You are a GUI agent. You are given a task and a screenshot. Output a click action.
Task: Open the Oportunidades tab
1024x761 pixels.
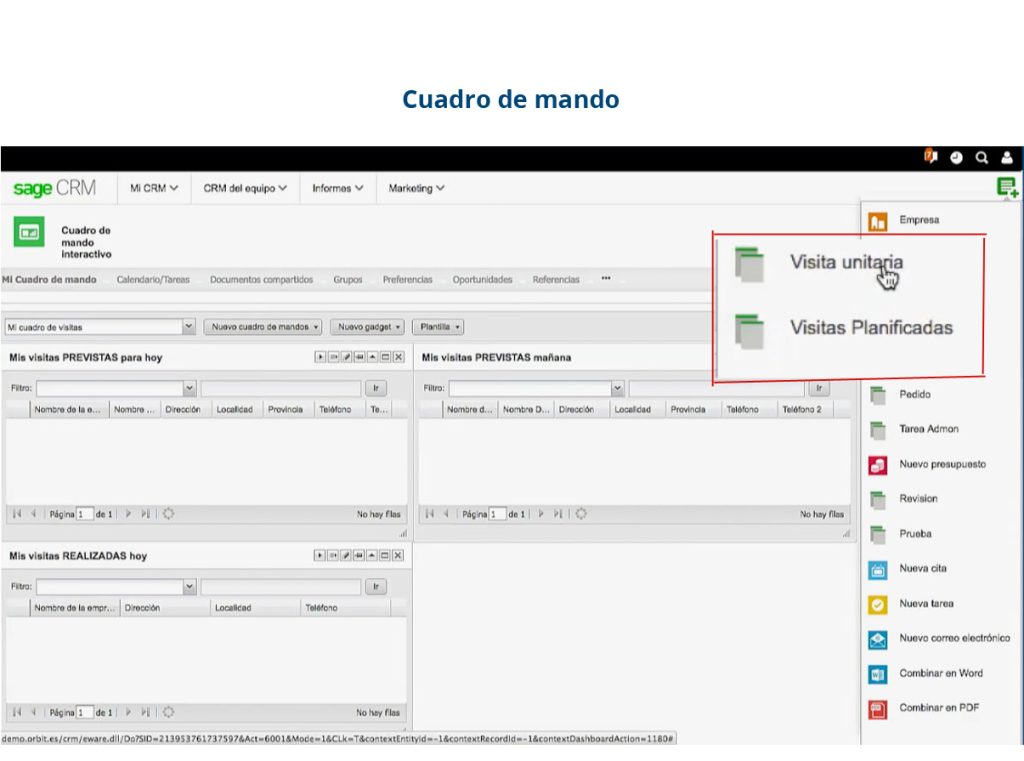[482, 280]
